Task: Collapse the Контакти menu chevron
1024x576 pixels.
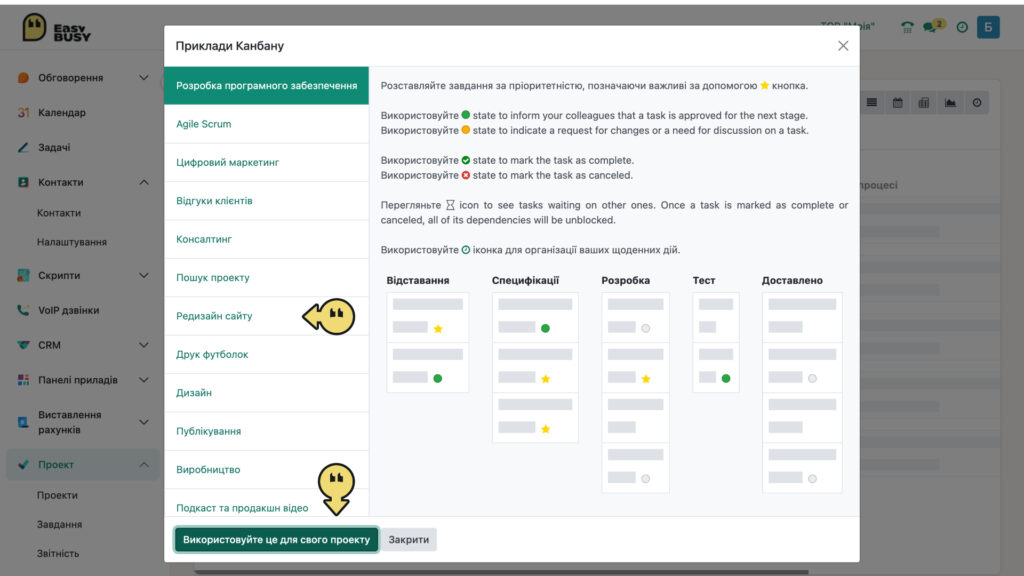Action: coord(144,182)
